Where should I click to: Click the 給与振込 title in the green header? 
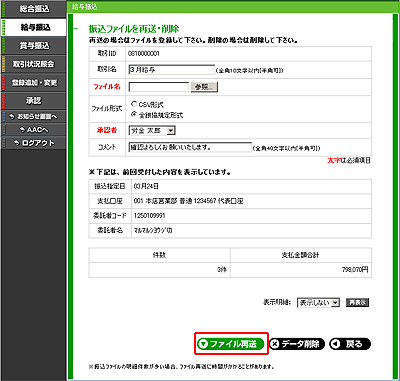84,7
